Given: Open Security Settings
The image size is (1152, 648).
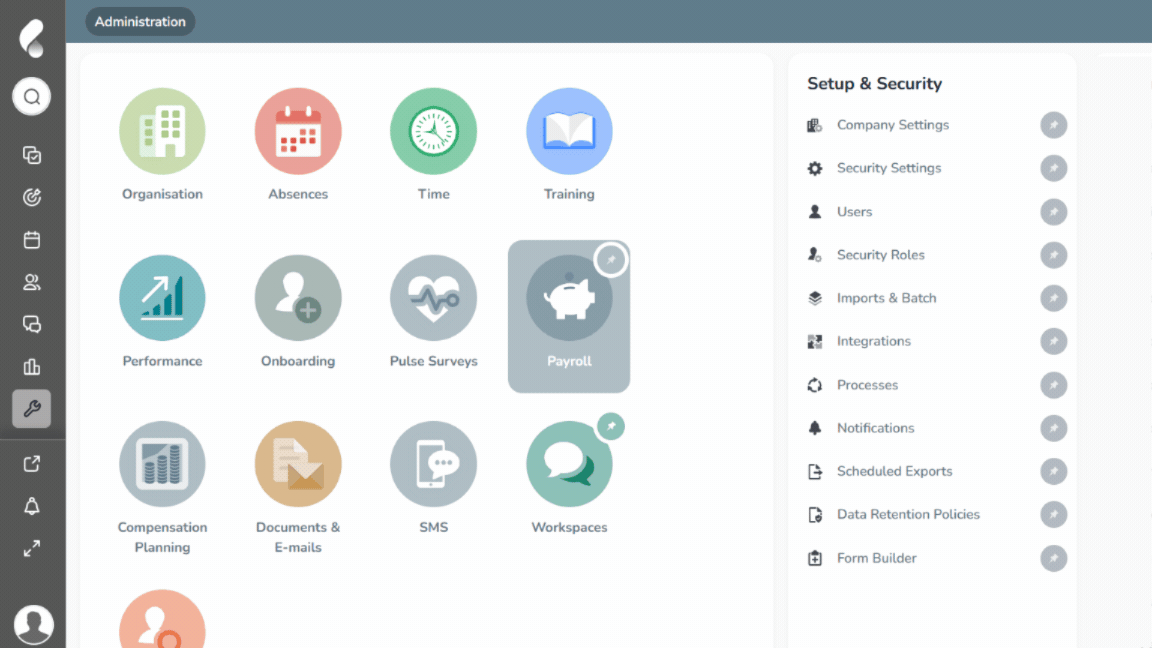Looking at the screenshot, I should [x=889, y=168].
